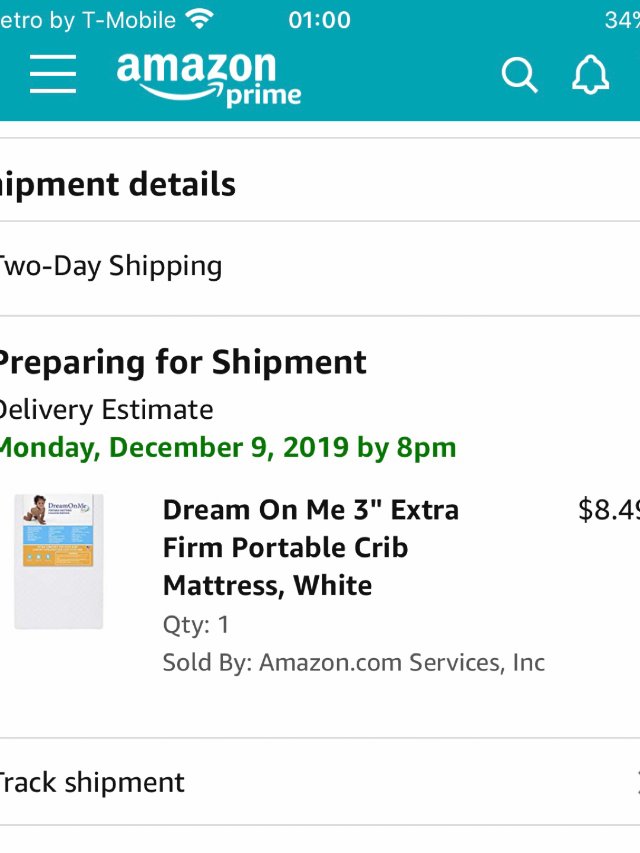Tap the item price amount
Screen dimensions: 640x853
coord(608,510)
